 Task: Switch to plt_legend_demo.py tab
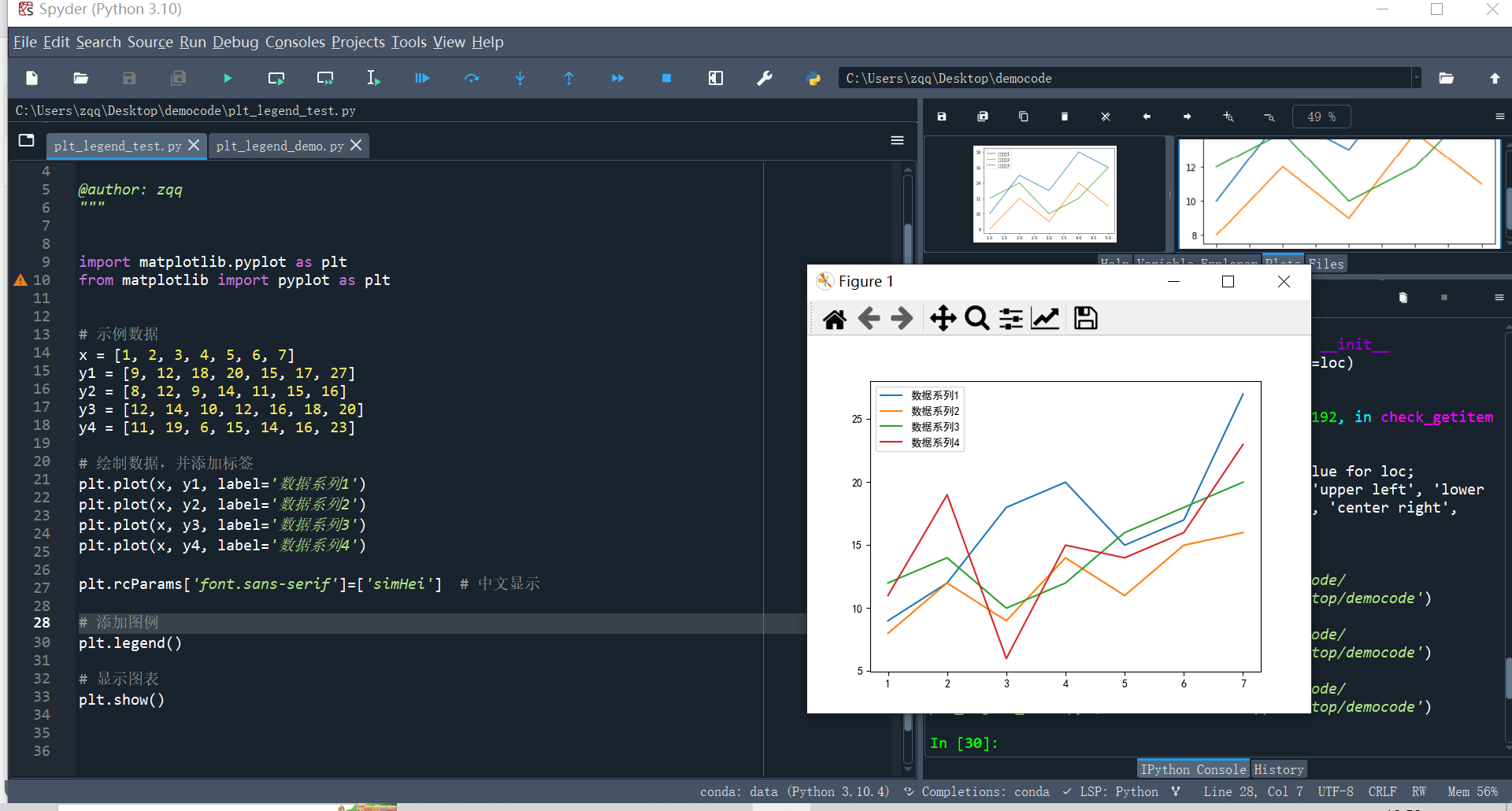[x=280, y=146]
